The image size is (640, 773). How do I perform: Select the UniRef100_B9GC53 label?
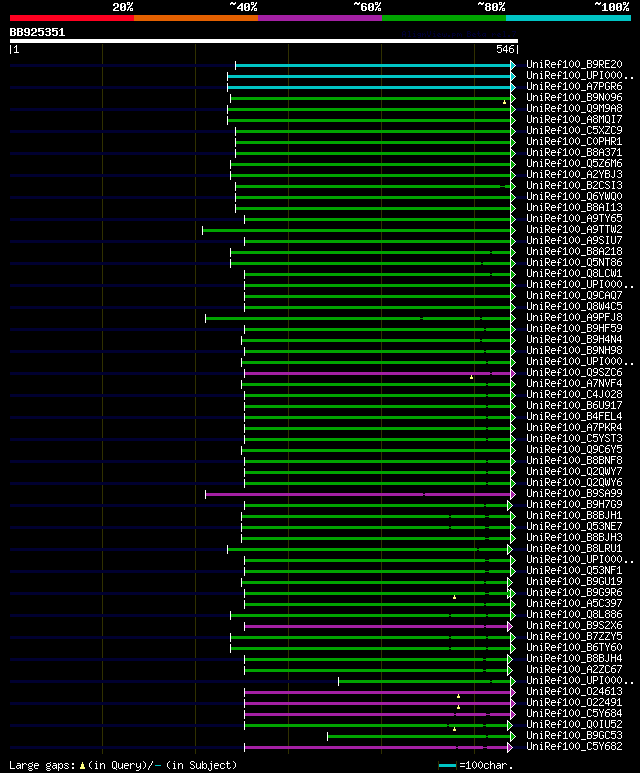[574, 736]
